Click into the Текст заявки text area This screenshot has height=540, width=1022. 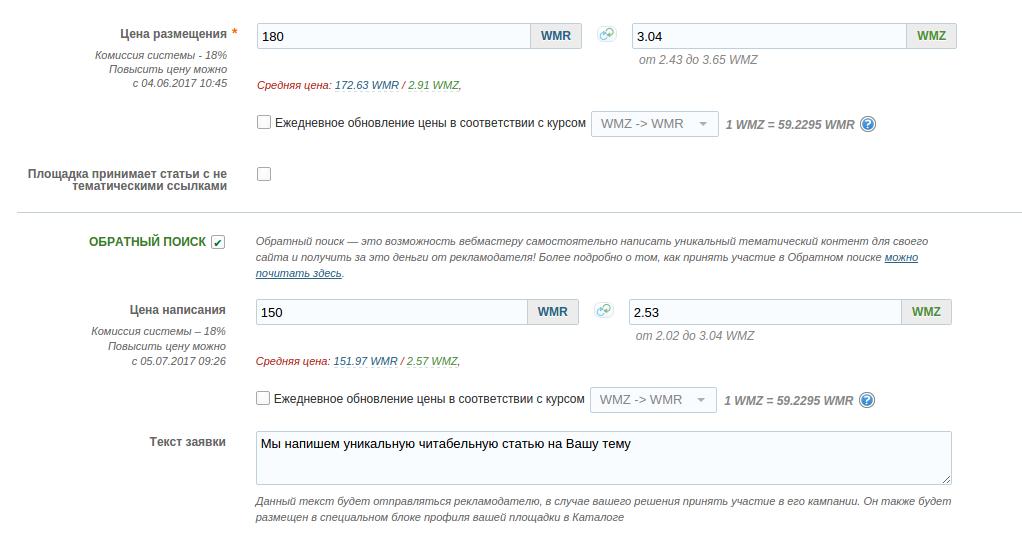point(604,458)
